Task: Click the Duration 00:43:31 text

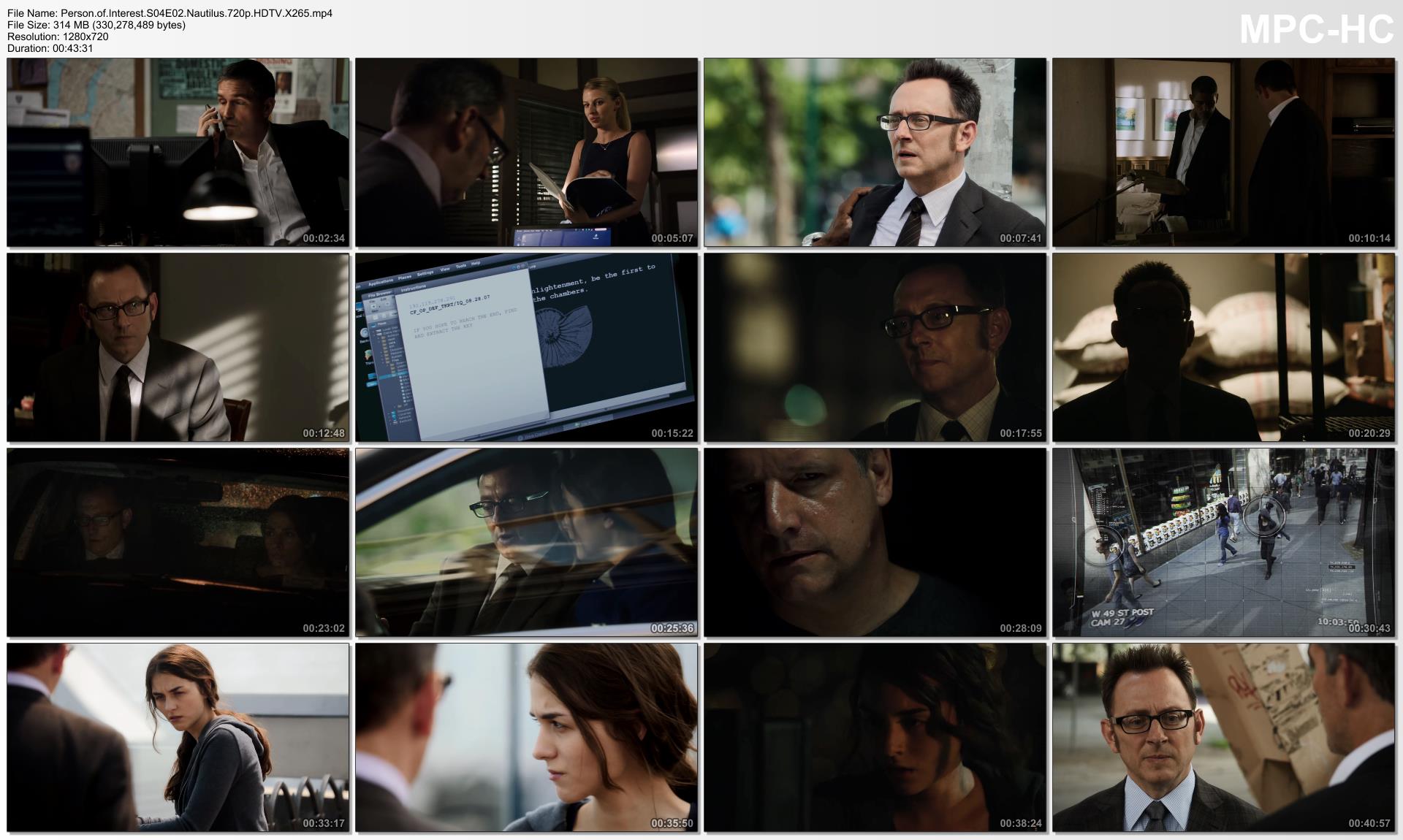Action: pyautogui.click(x=50, y=48)
